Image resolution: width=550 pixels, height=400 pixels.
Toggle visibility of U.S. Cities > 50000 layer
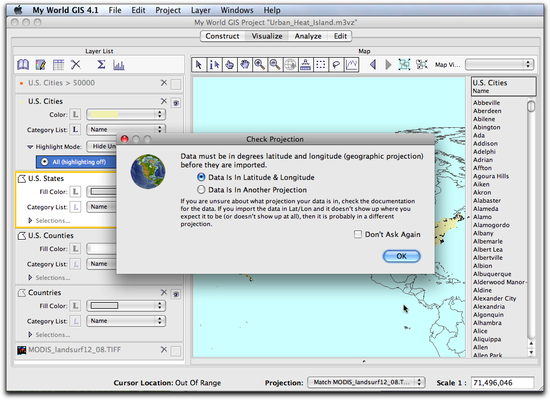pyautogui.click(x=176, y=84)
